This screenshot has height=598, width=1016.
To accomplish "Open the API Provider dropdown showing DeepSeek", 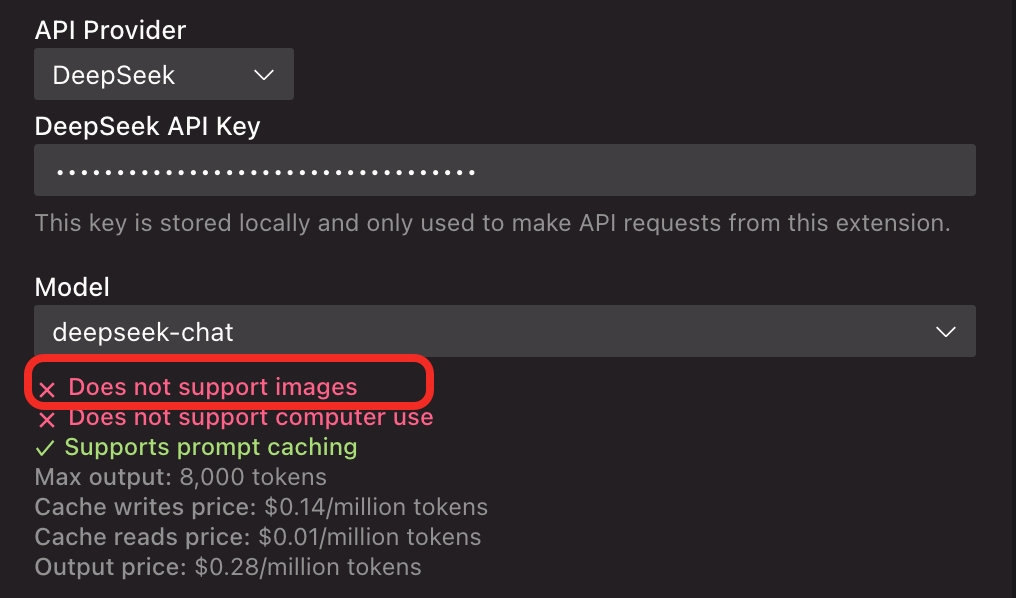I will click(163, 76).
